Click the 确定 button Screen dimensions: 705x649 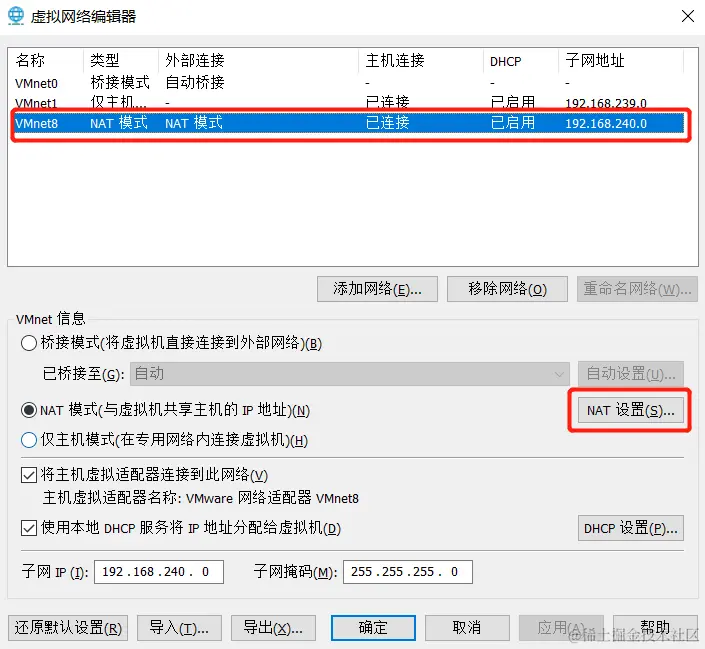click(x=373, y=628)
